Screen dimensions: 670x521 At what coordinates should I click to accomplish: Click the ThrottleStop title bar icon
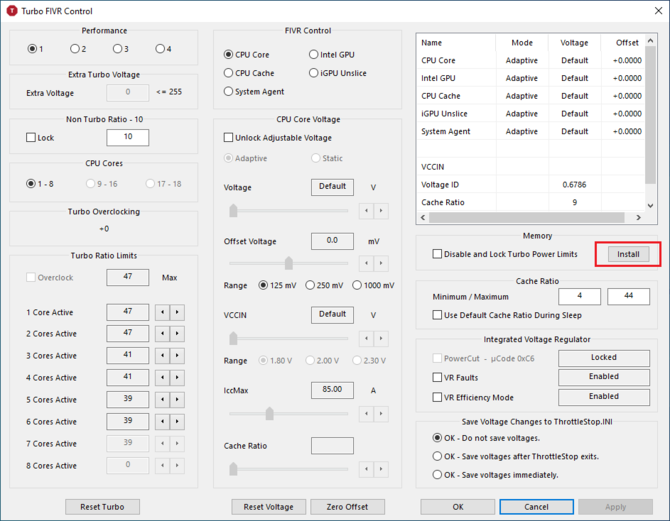pos(12,11)
